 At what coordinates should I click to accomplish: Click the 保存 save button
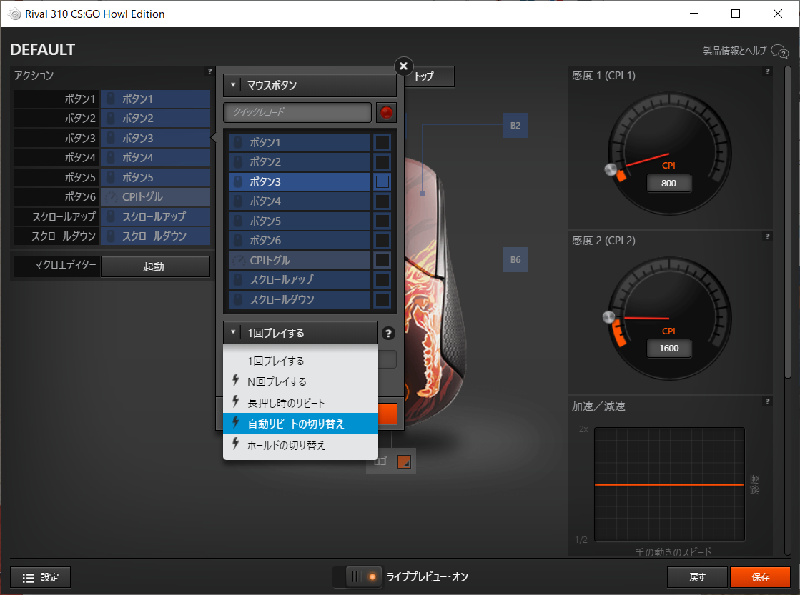(760, 577)
